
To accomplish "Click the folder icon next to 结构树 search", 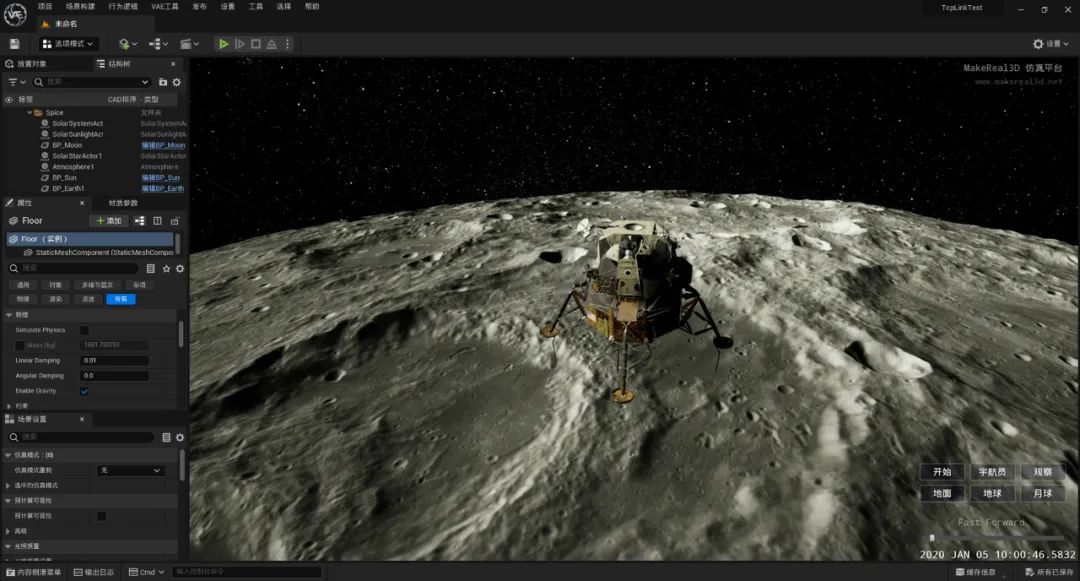I will click(x=163, y=82).
